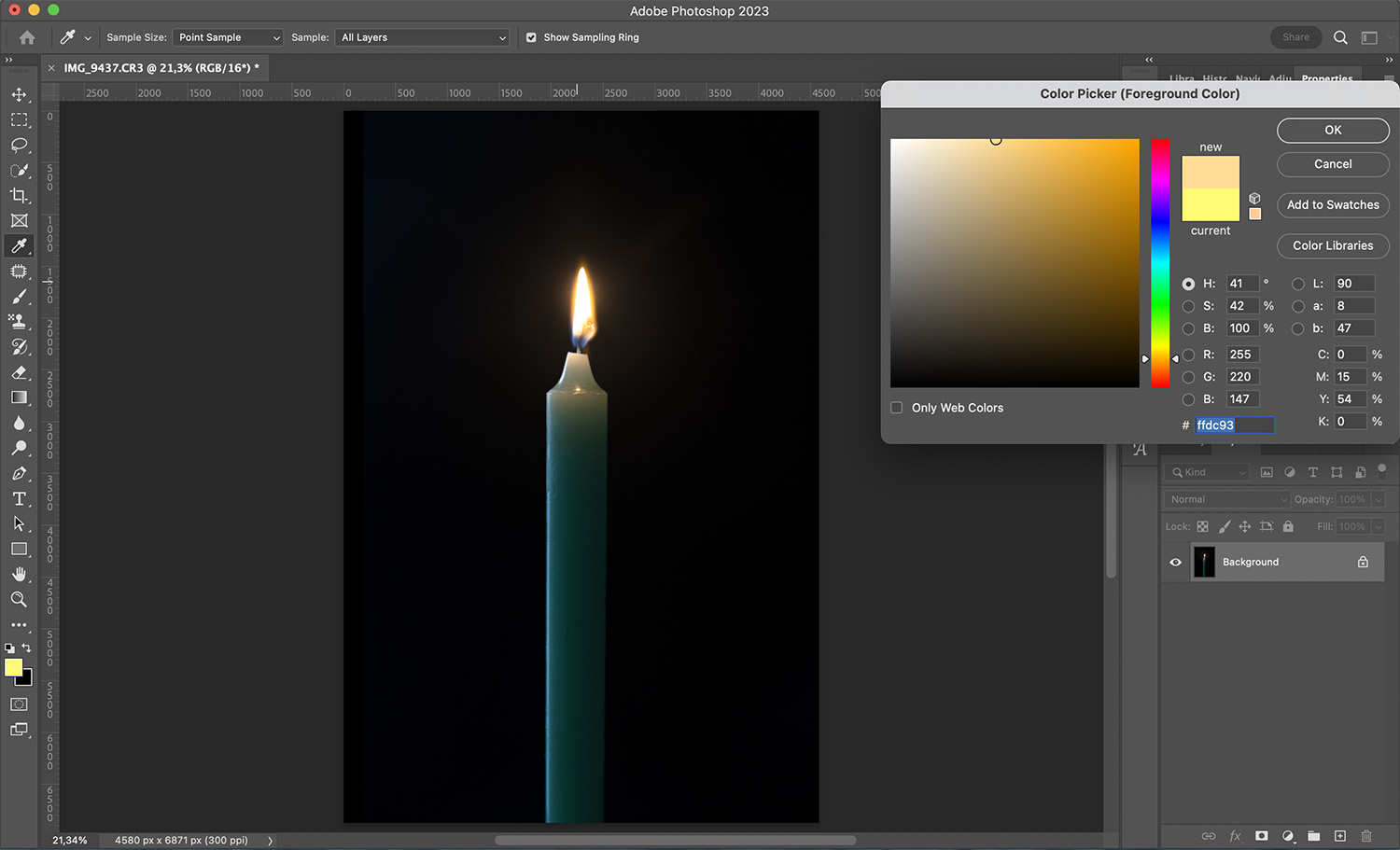This screenshot has width=1400, height=850.
Task: Select the Horizontal Type tool
Action: click(19, 499)
